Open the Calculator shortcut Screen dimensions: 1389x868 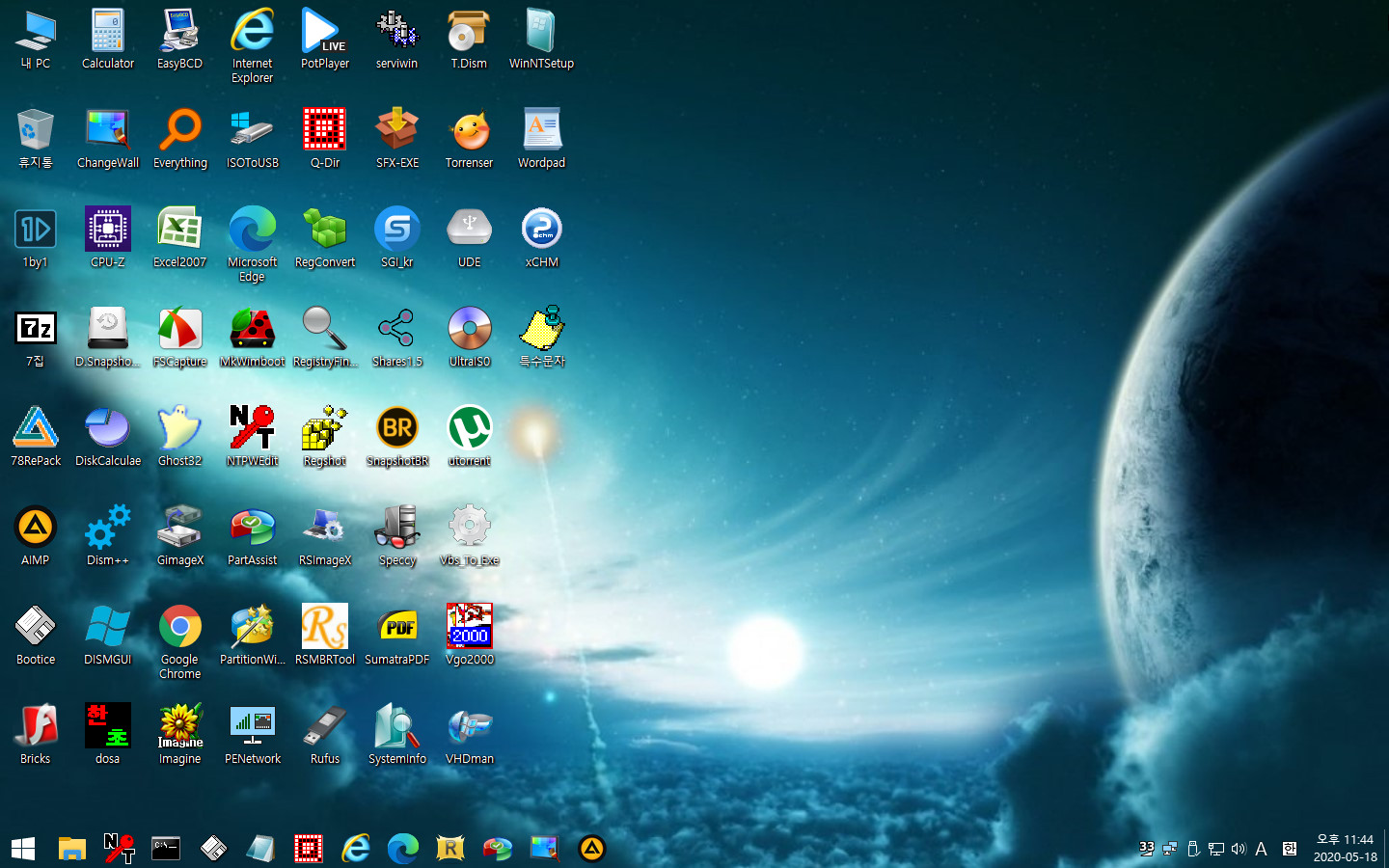108,40
